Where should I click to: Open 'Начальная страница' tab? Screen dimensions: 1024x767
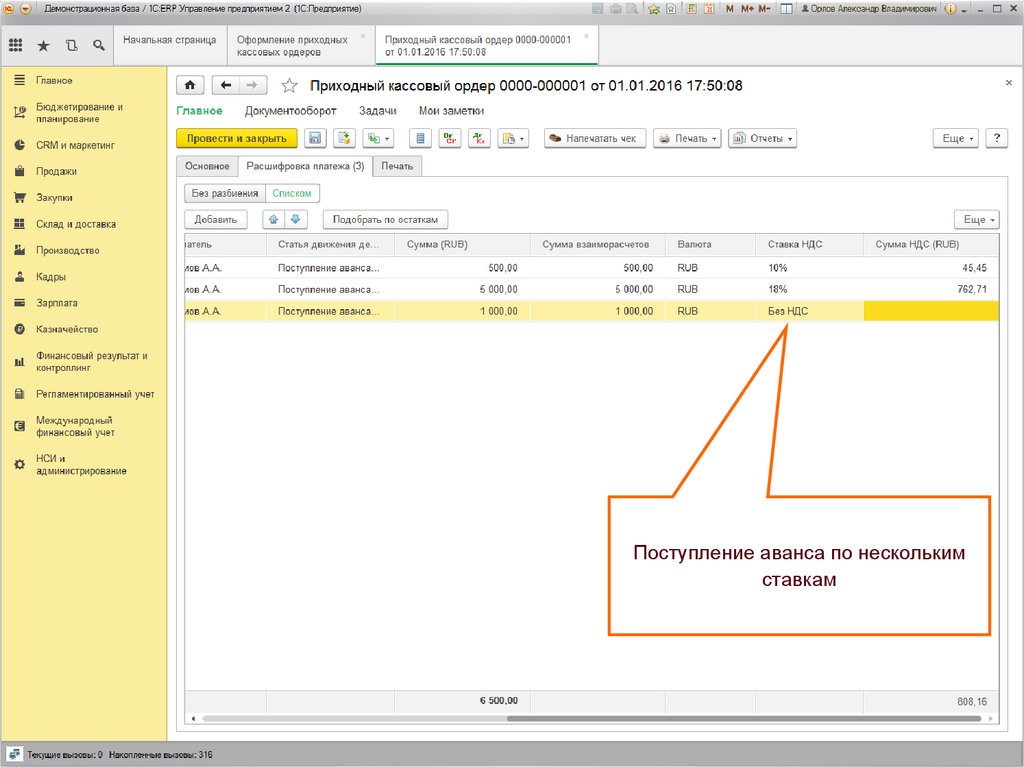[169, 40]
